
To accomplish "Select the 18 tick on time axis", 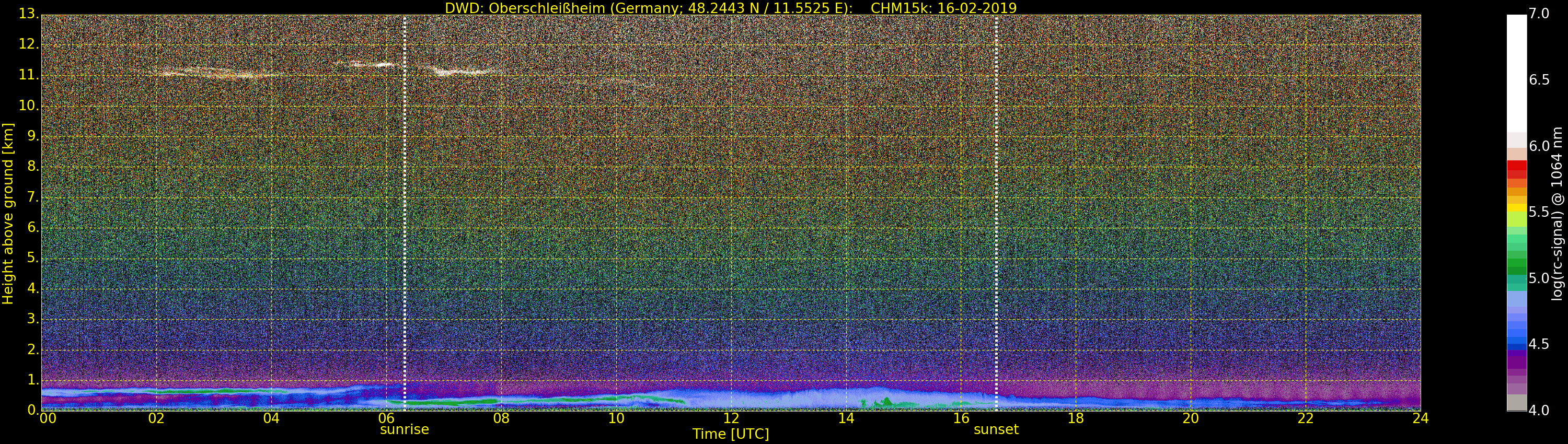I will coord(1076,418).
